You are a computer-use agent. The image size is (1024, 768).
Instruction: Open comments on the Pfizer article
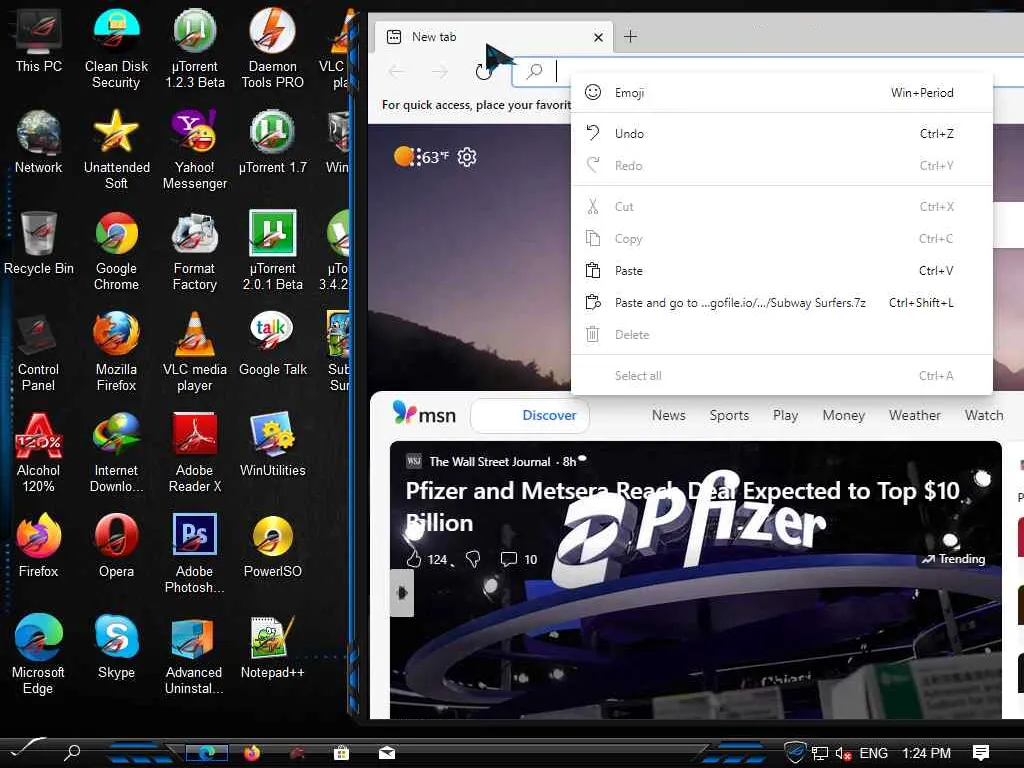(519, 559)
